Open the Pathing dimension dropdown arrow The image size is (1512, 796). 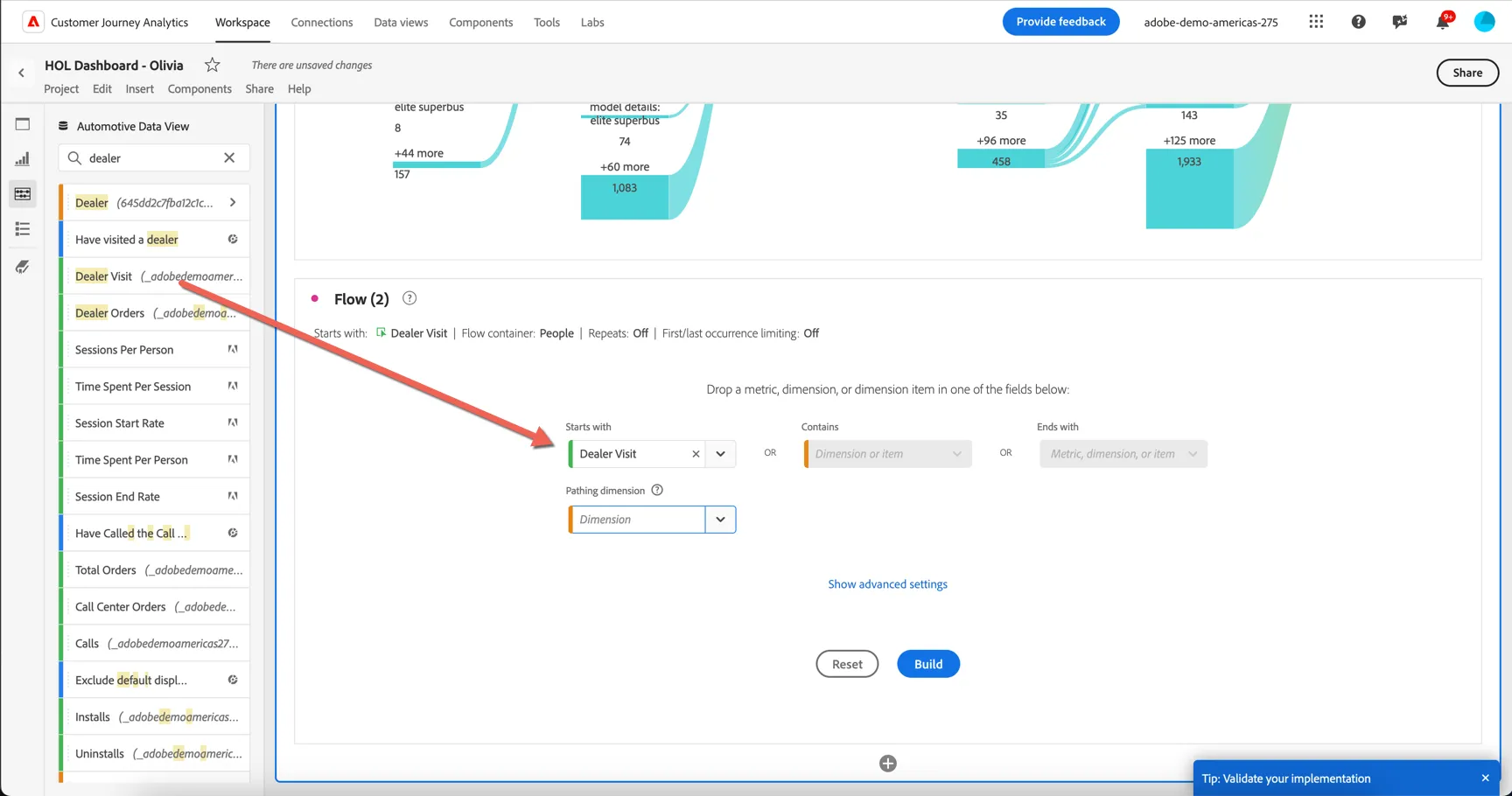point(721,520)
